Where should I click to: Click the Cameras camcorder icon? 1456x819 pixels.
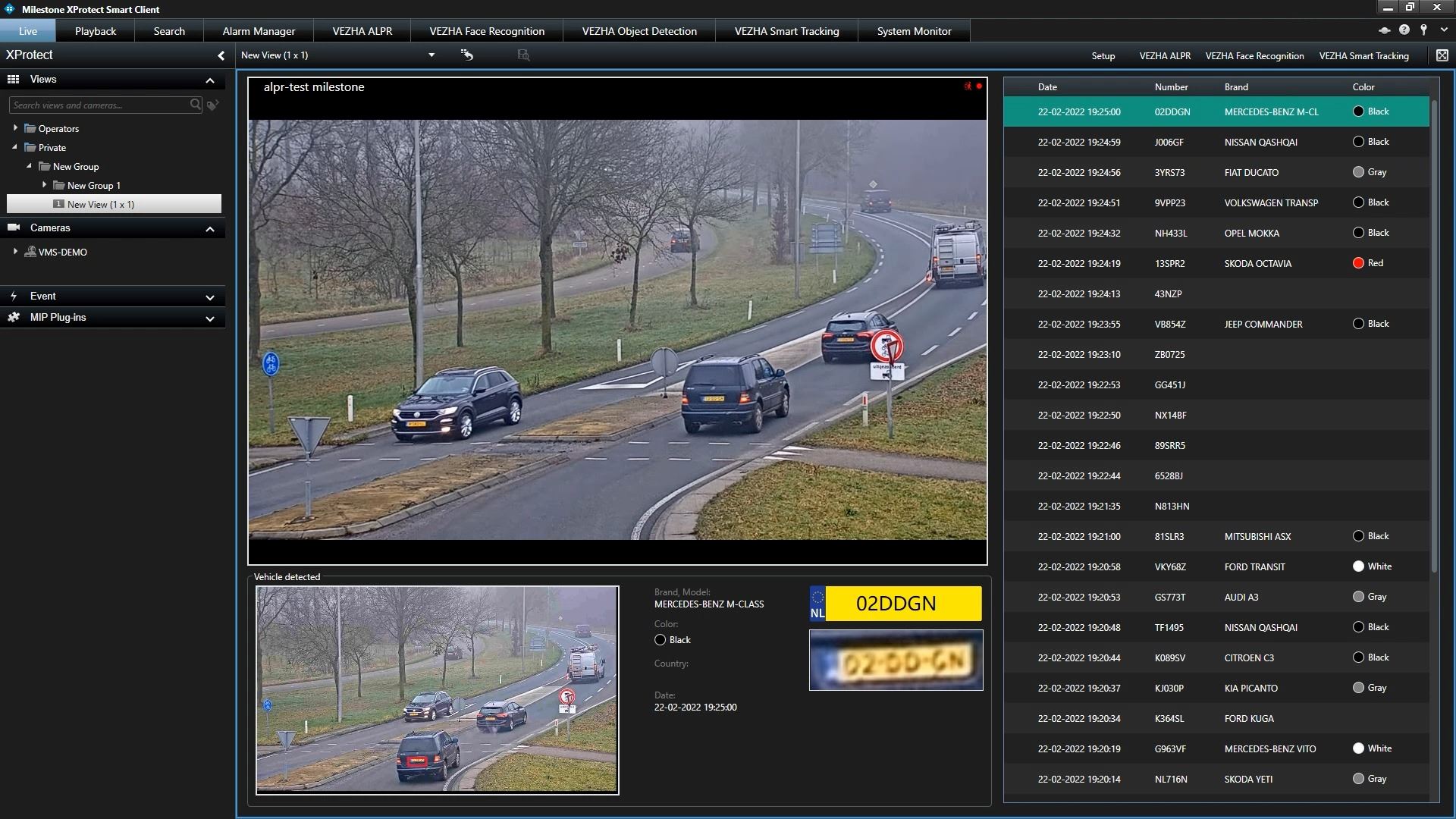[14, 227]
